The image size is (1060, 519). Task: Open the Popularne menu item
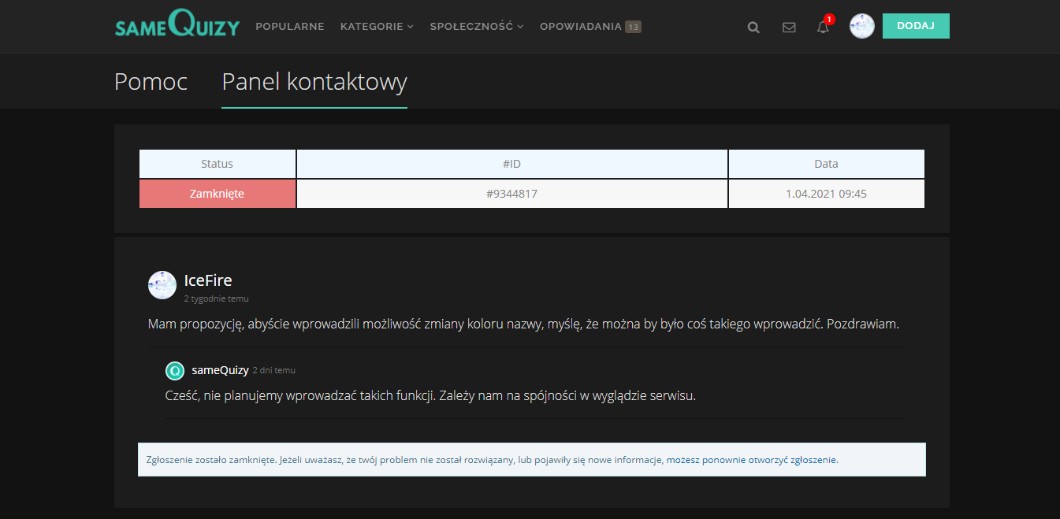pos(290,27)
